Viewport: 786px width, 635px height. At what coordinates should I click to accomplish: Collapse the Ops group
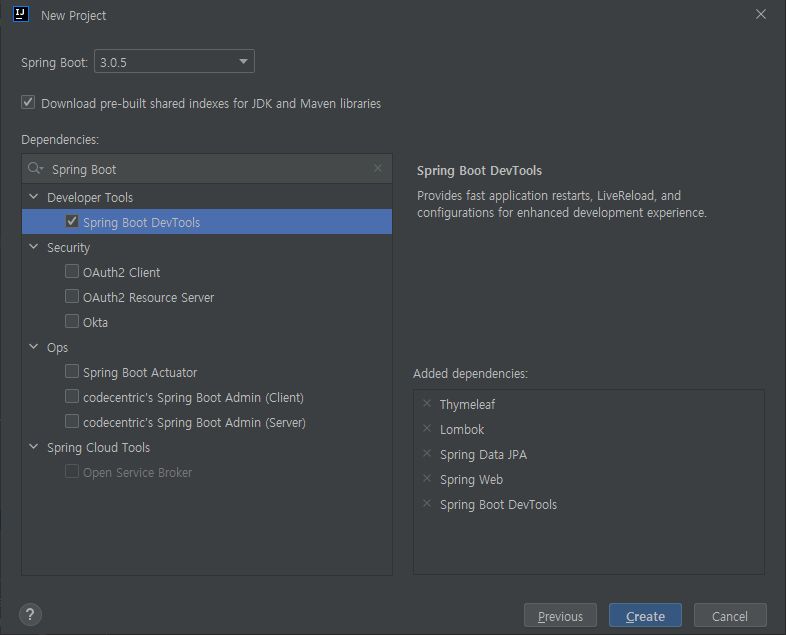coord(34,346)
